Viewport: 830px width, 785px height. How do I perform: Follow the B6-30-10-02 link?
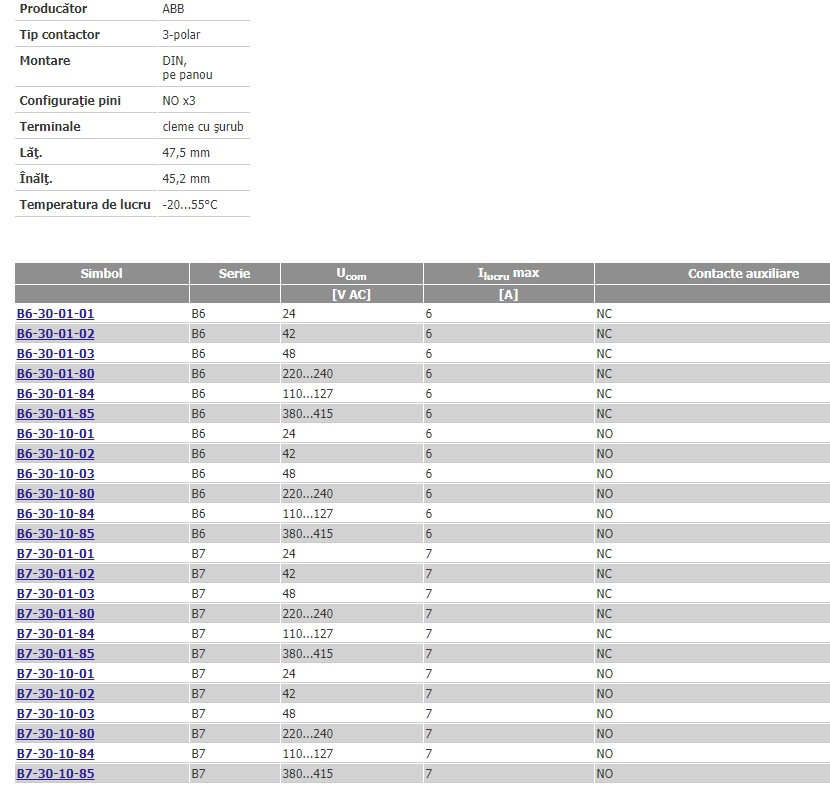point(56,454)
